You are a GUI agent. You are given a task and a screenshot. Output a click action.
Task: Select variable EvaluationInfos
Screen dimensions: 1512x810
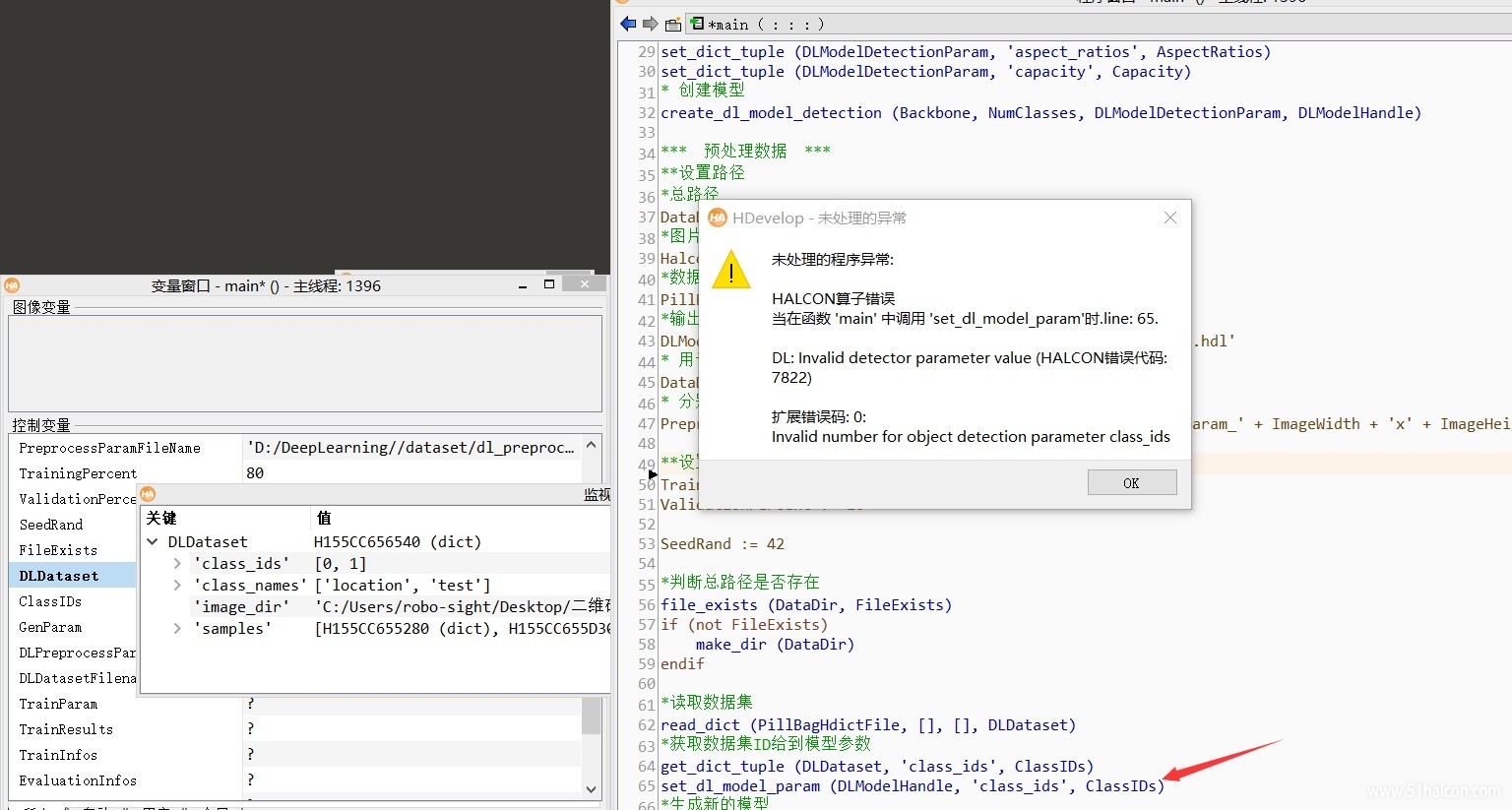tap(78, 780)
